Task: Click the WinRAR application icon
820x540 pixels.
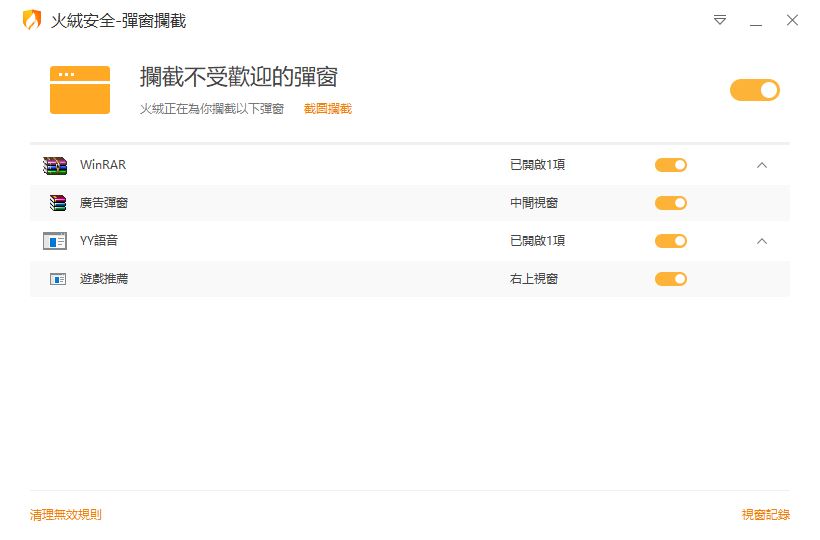Action: click(x=54, y=165)
